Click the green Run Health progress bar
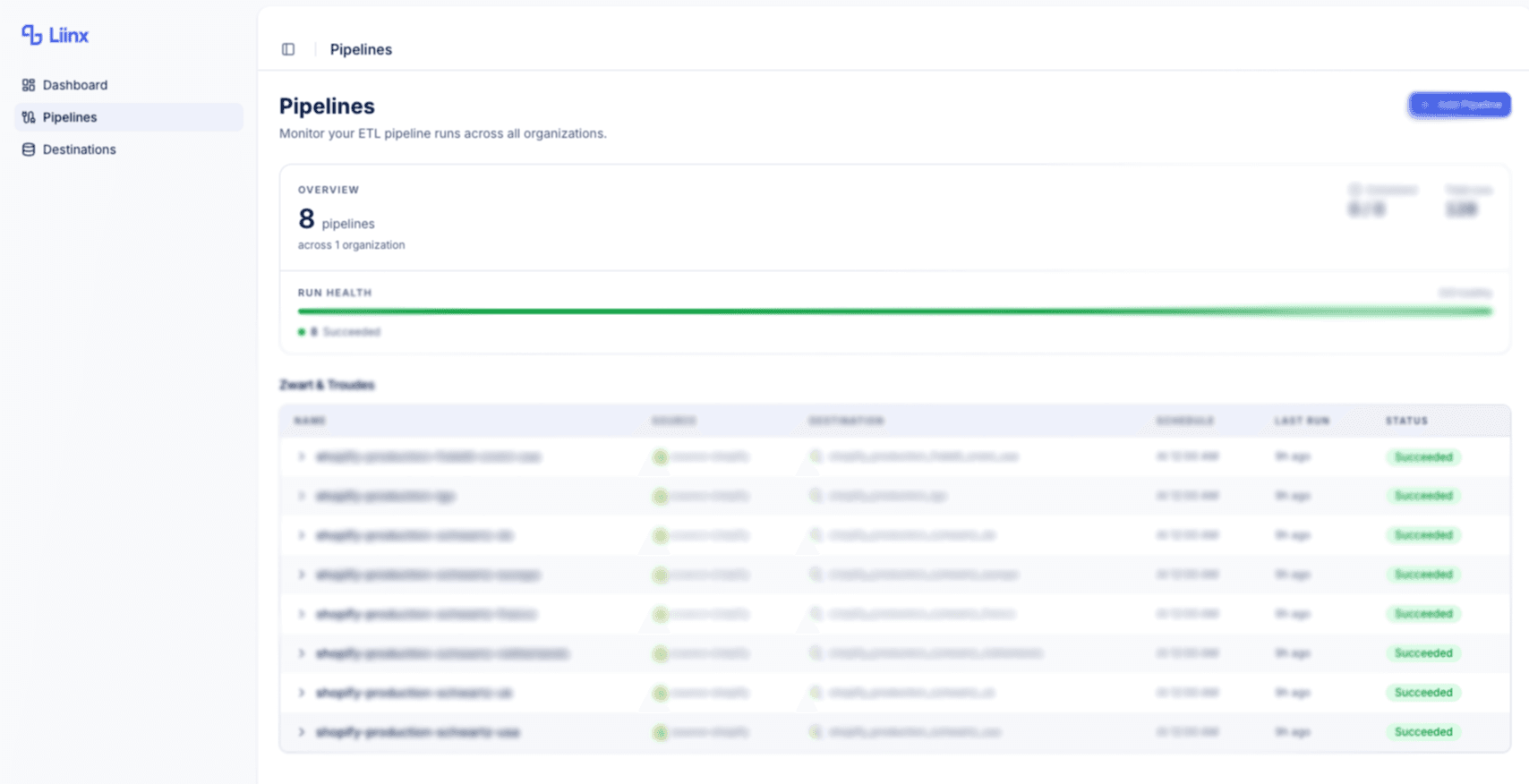The width and height of the screenshot is (1529, 784). [x=894, y=311]
